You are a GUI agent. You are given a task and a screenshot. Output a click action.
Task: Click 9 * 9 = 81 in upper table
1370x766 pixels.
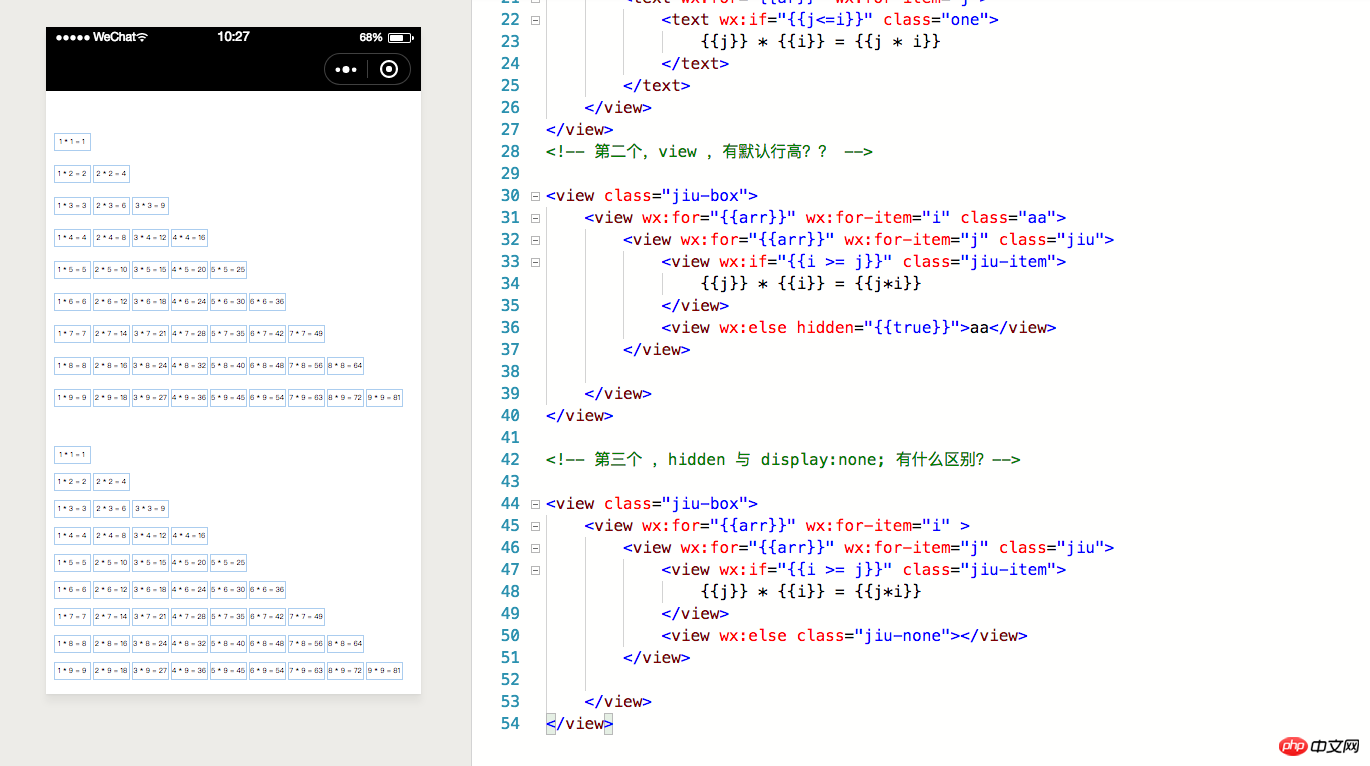384,398
